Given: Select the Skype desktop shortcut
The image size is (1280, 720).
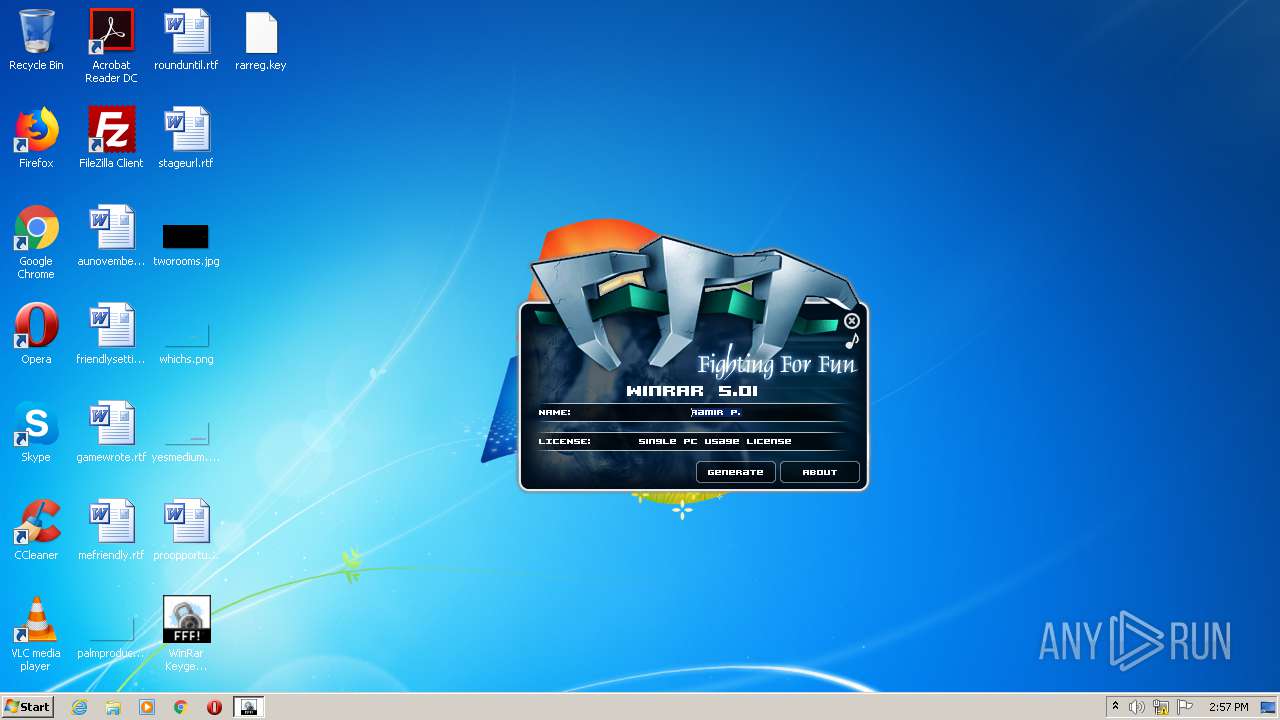Looking at the screenshot, I should [36, 432].
